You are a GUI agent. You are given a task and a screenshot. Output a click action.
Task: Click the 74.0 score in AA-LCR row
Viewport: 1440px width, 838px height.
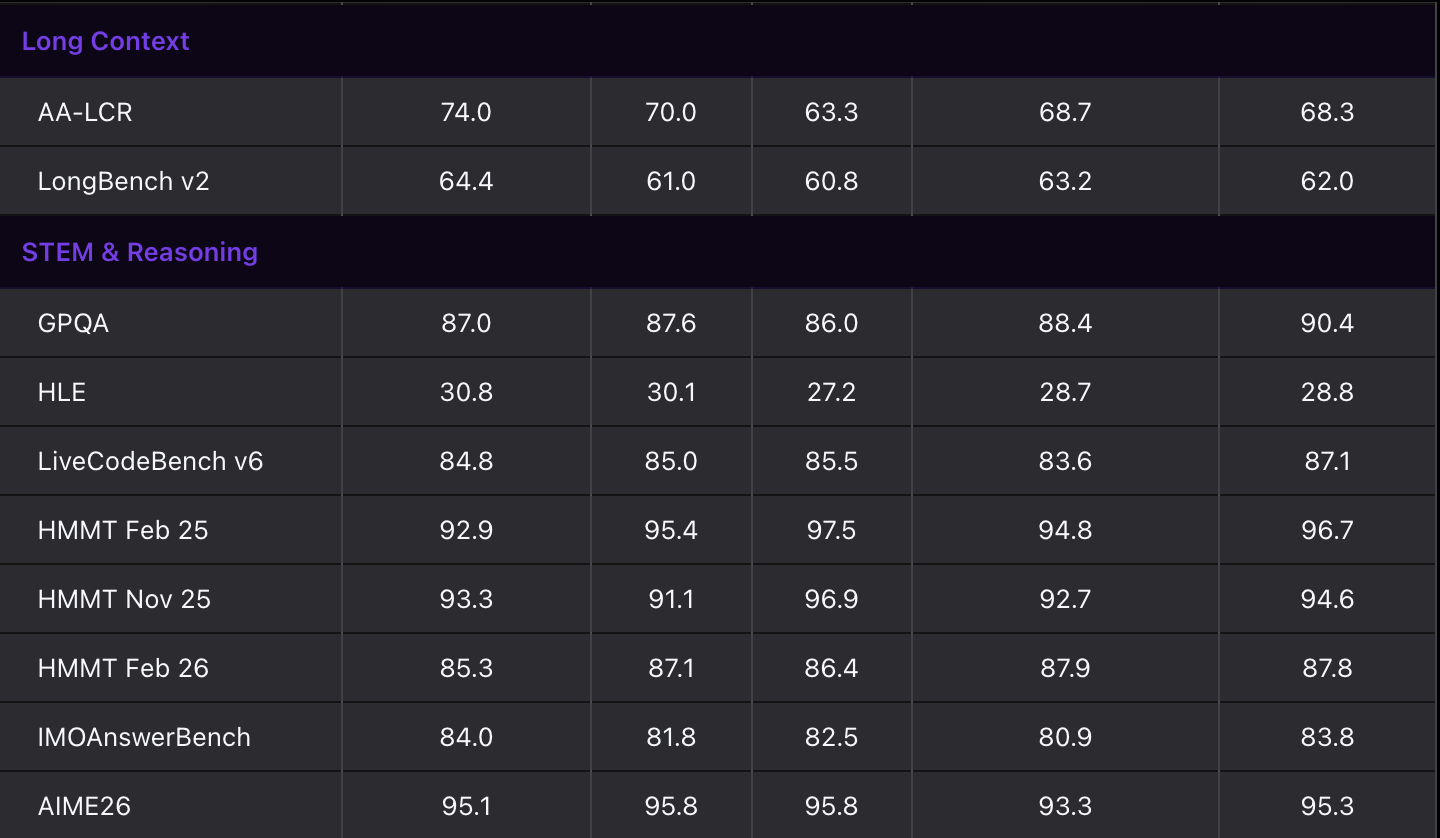click(466, 112)
